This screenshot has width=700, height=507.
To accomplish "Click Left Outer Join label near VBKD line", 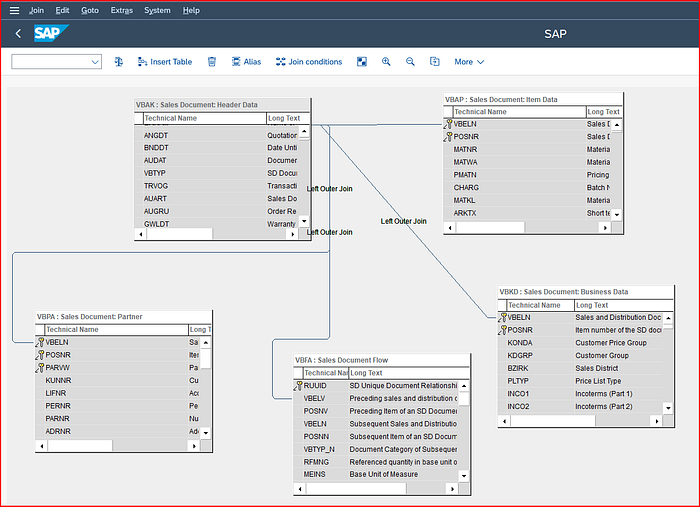I will (404, 221).
